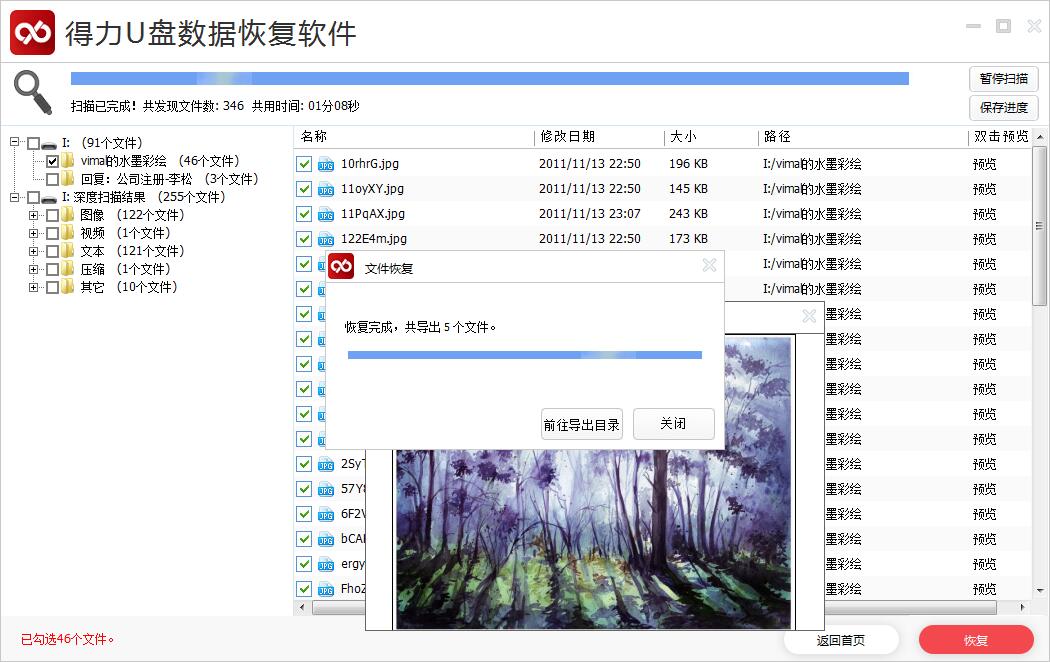1050x662 pixels.
Task: Click the watercolor forest preview image
Action: coord(593,539)
